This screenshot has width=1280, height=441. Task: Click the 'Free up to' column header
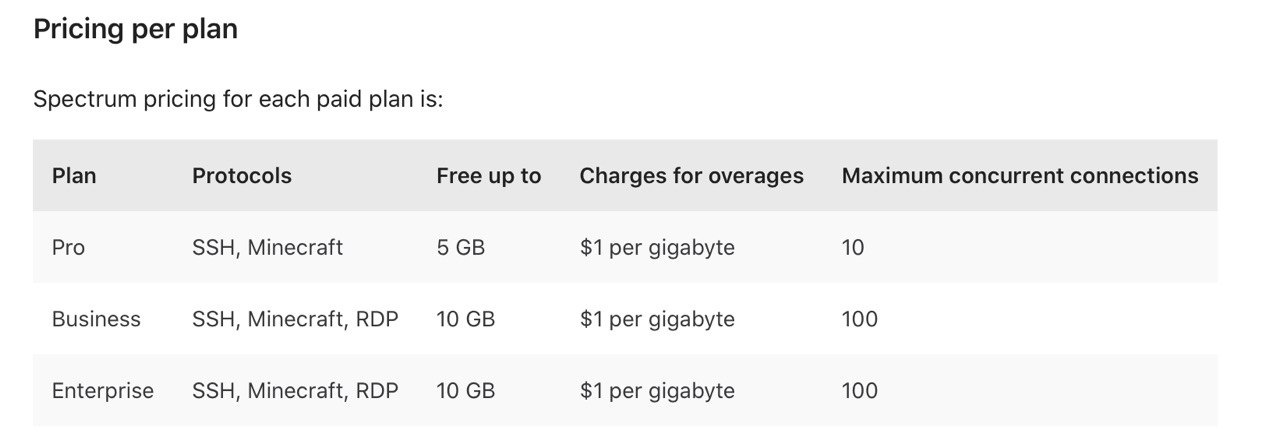(x=489, y=176)
